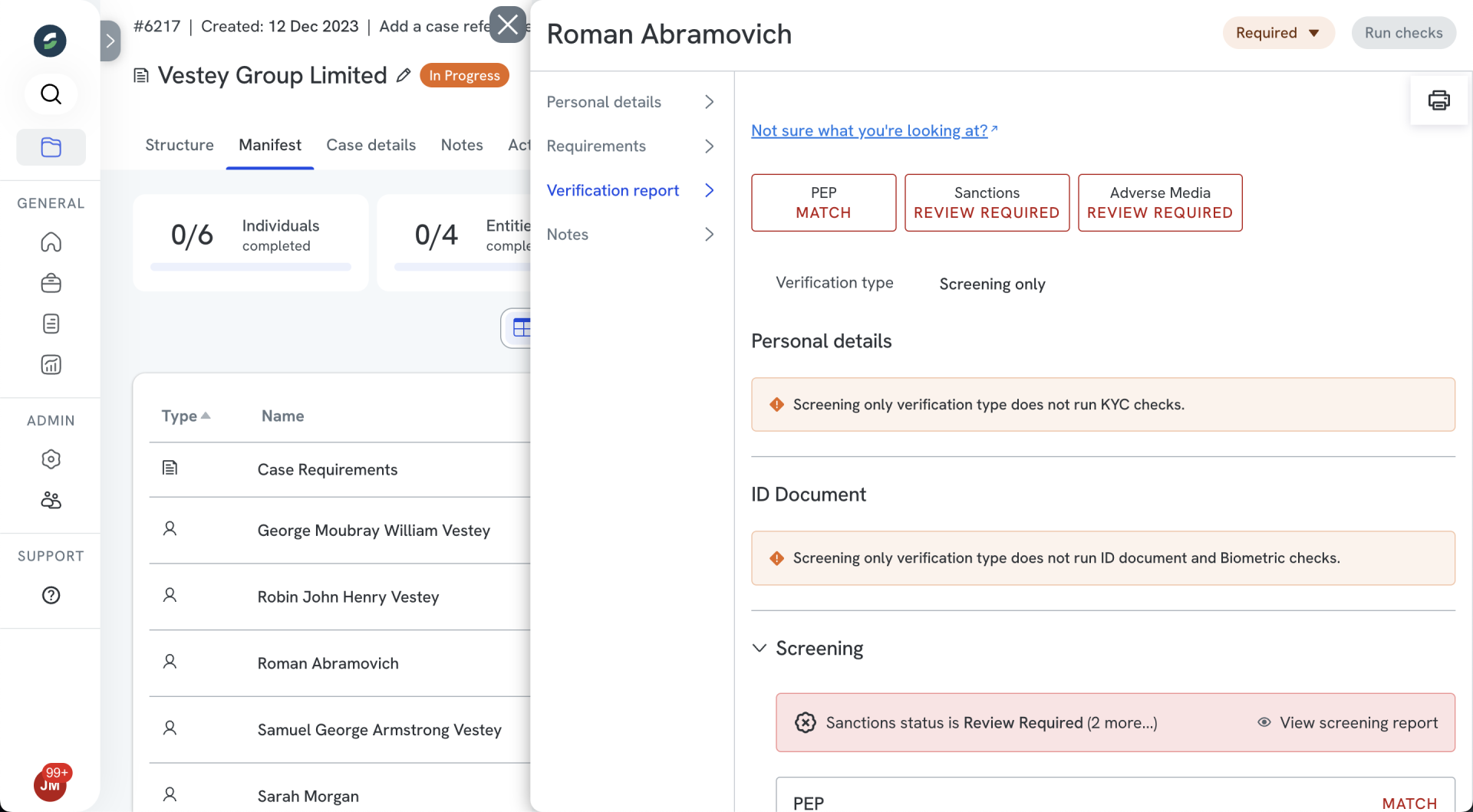1473x812 pixels.
Task: Click the person icon for Robin John Henry Vestey
Action: pos(170,595)
